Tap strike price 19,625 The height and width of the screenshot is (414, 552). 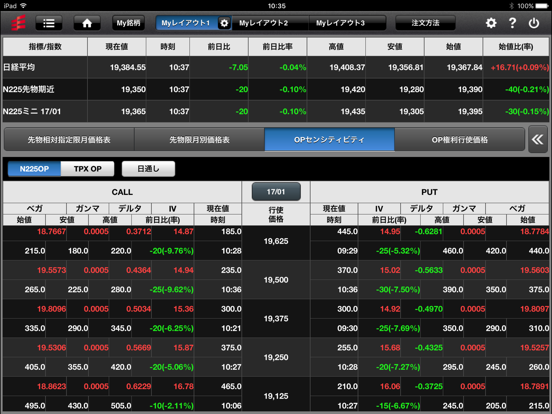click(276, 242)
